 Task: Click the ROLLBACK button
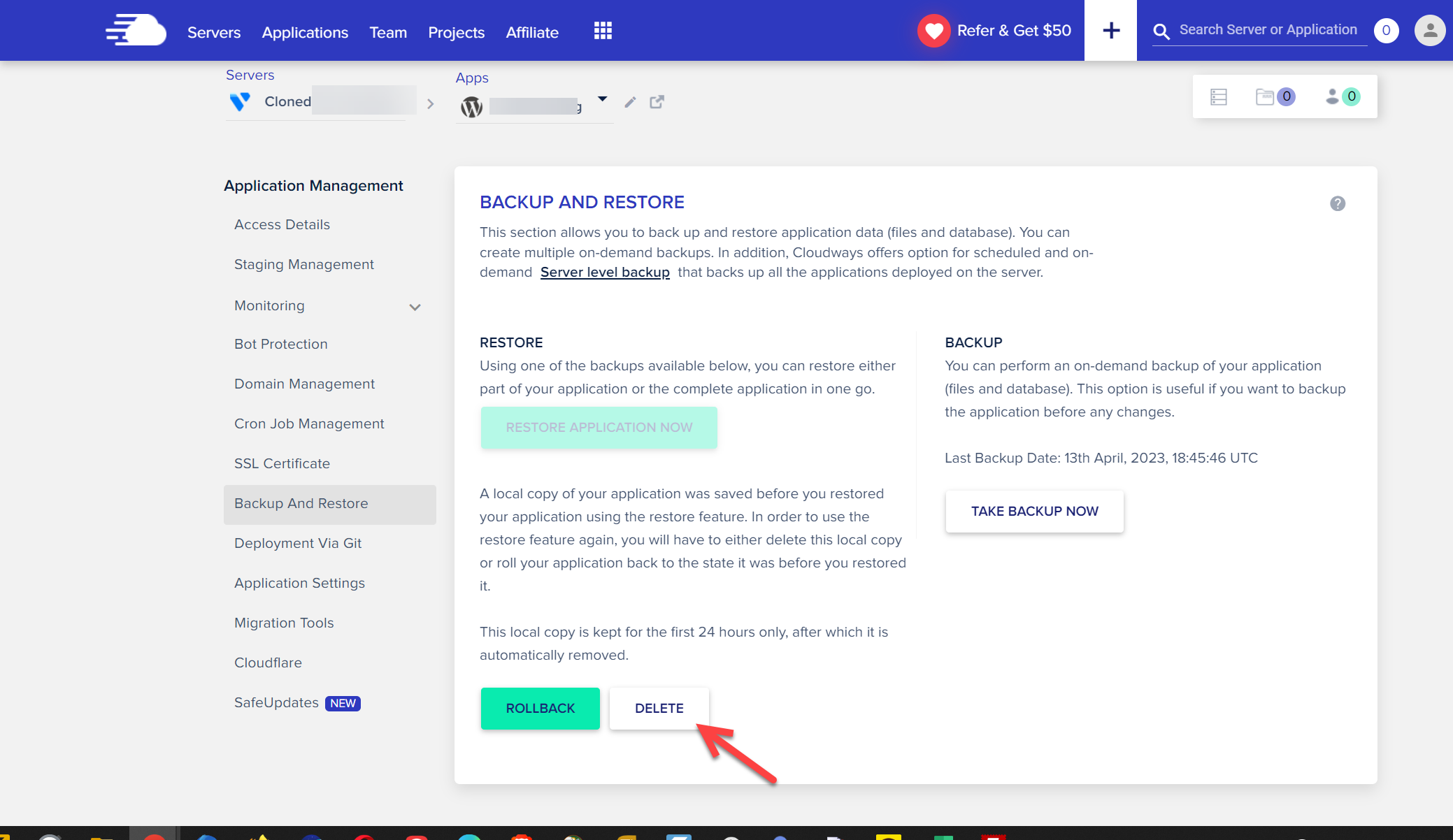[540, 708]
